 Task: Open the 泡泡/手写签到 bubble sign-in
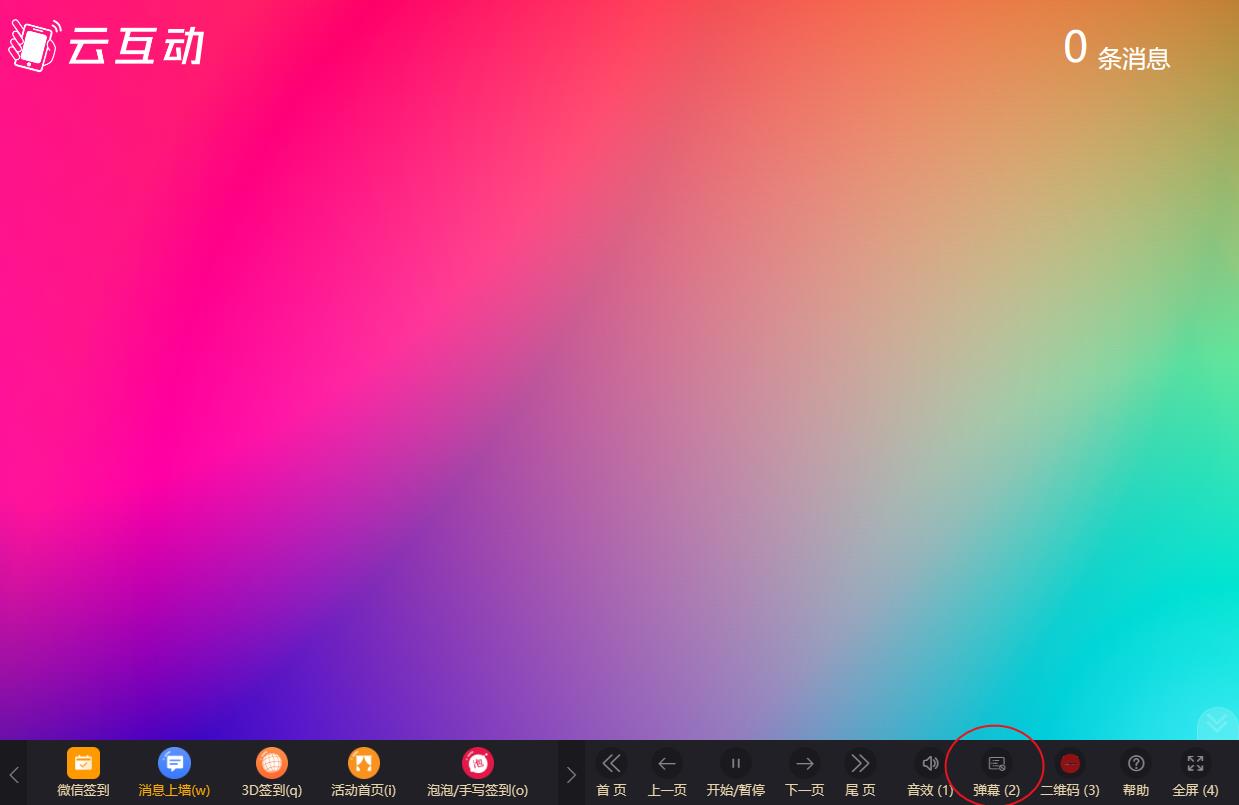pos(477,764)
